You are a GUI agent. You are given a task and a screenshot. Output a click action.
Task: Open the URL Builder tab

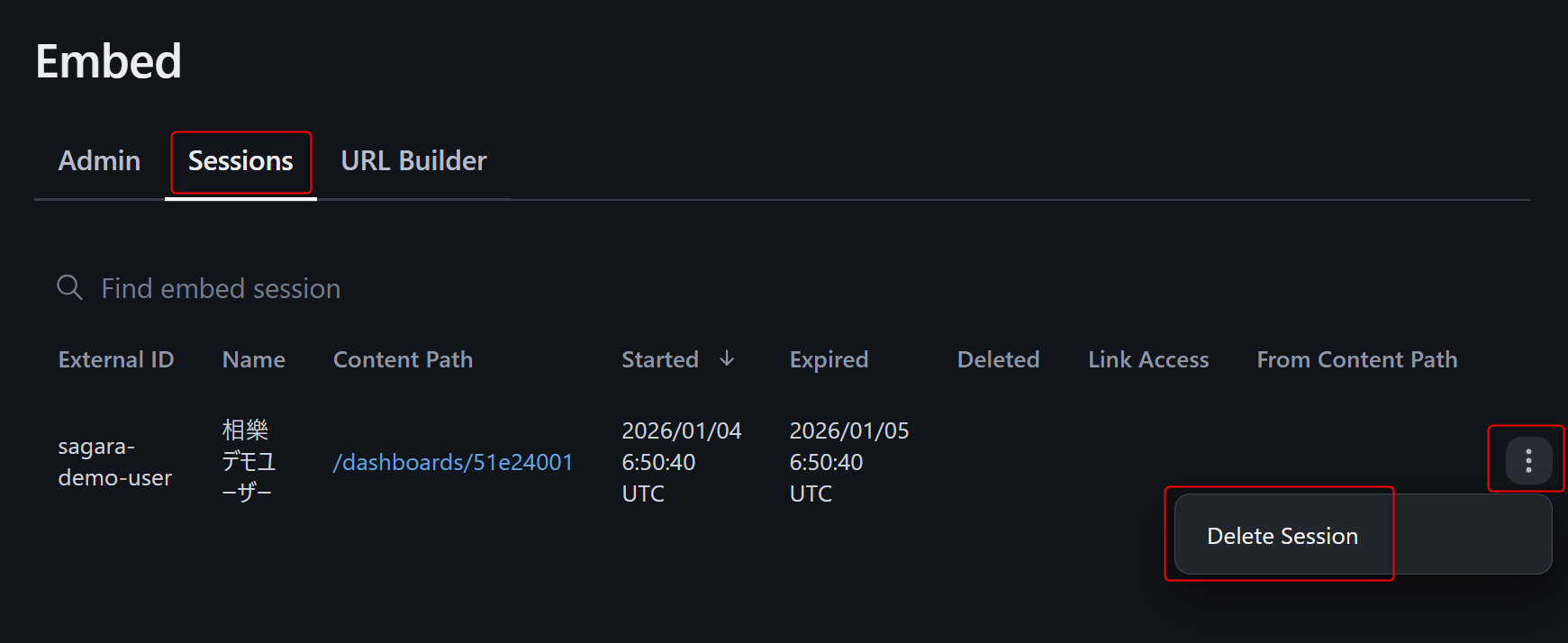(413, 161)
